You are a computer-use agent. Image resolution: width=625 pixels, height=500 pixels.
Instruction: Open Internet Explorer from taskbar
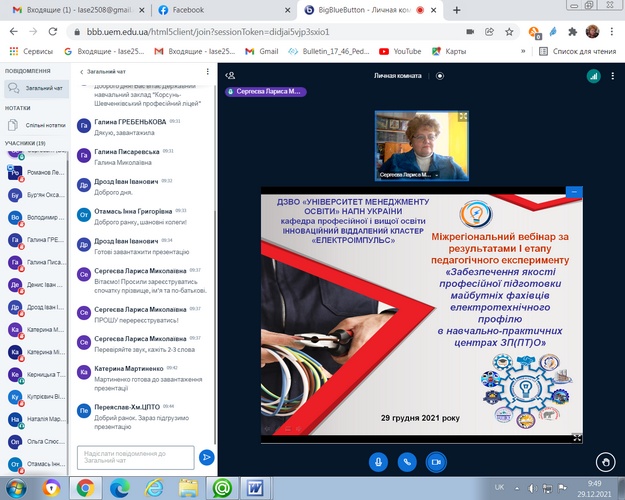point(154,488)
